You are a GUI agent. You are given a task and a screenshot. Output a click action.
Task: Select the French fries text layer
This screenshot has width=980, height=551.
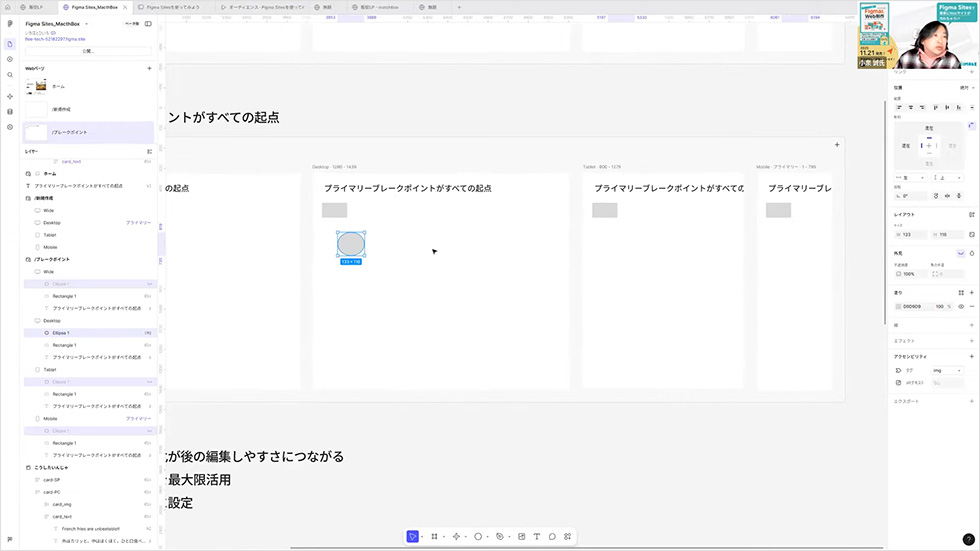tap(90, 529)
